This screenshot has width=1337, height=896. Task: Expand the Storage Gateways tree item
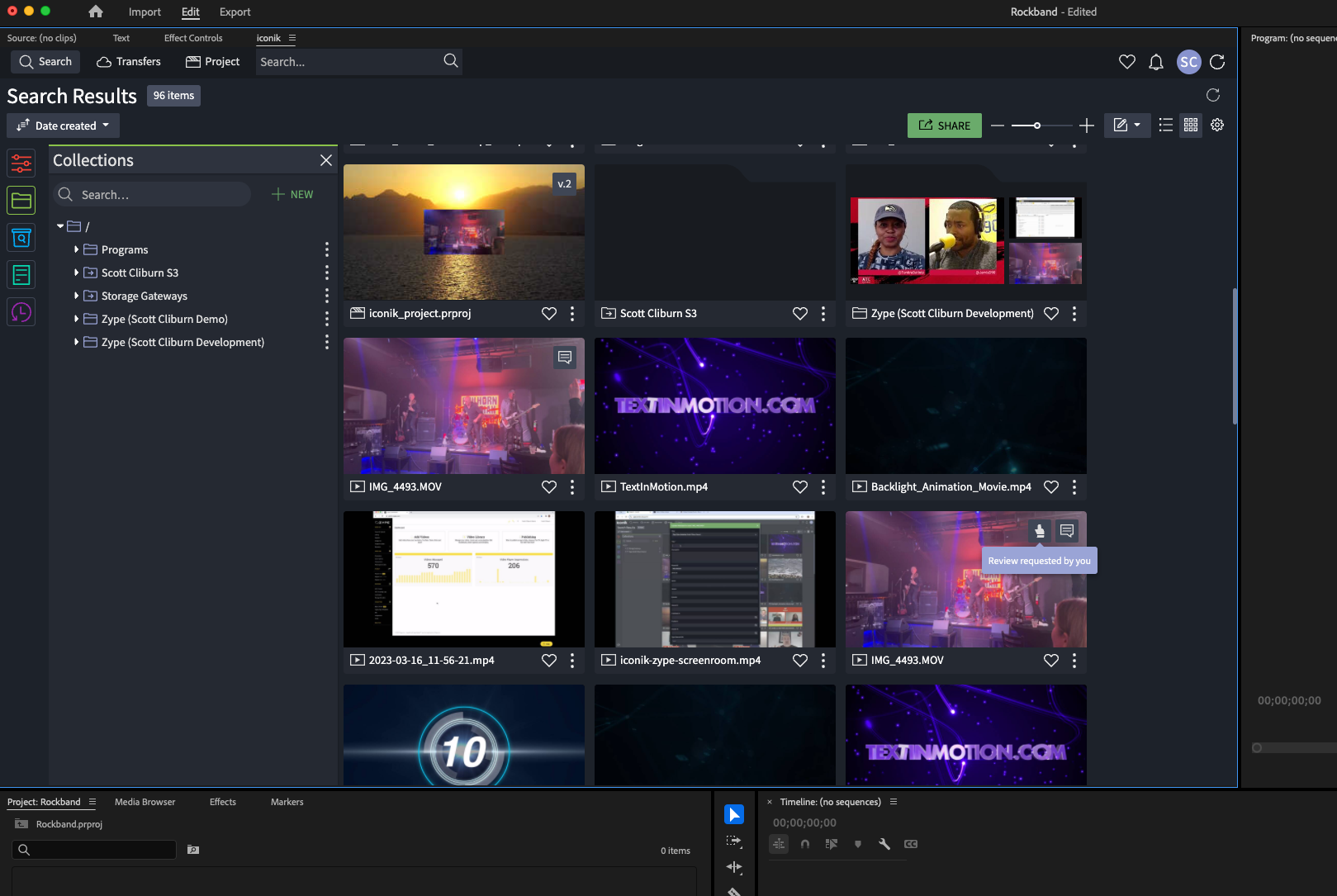click(77, 296)
